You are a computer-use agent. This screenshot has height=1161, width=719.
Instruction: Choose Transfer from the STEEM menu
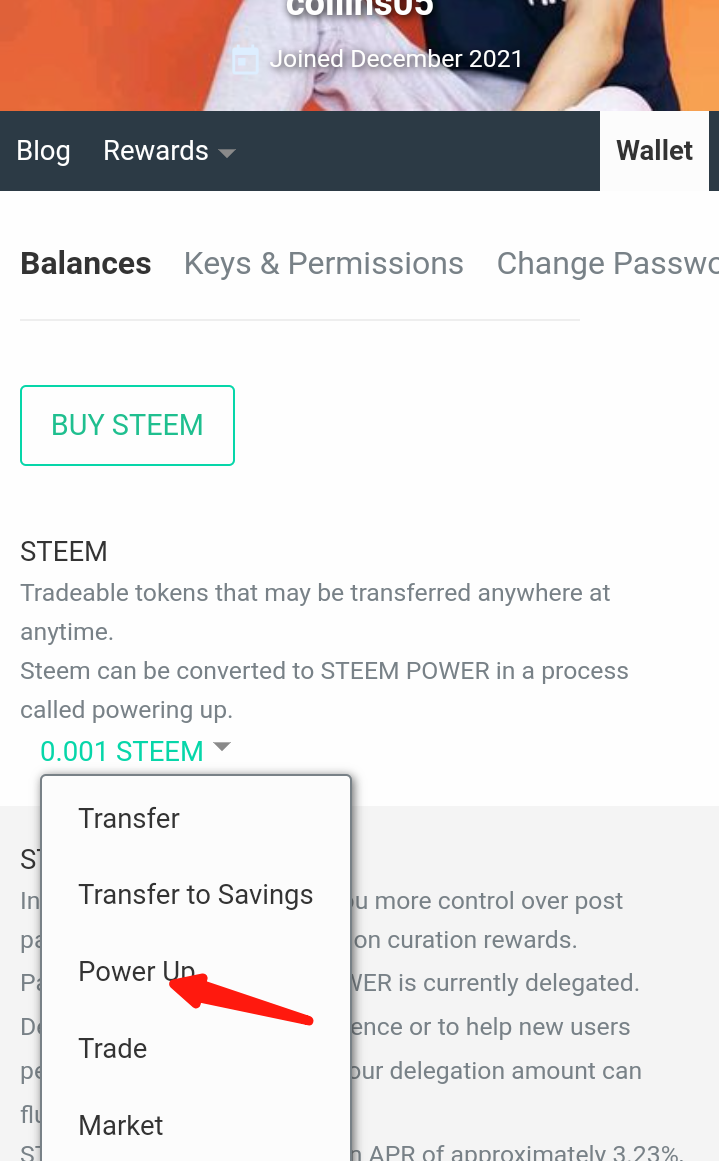[129, 818]
